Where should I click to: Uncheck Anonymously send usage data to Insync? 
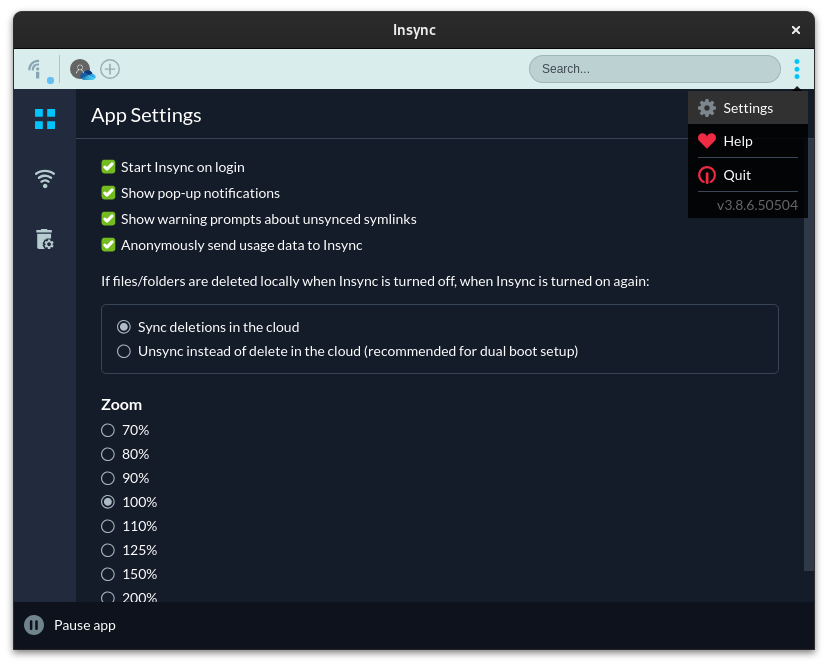tap(108, 244)
